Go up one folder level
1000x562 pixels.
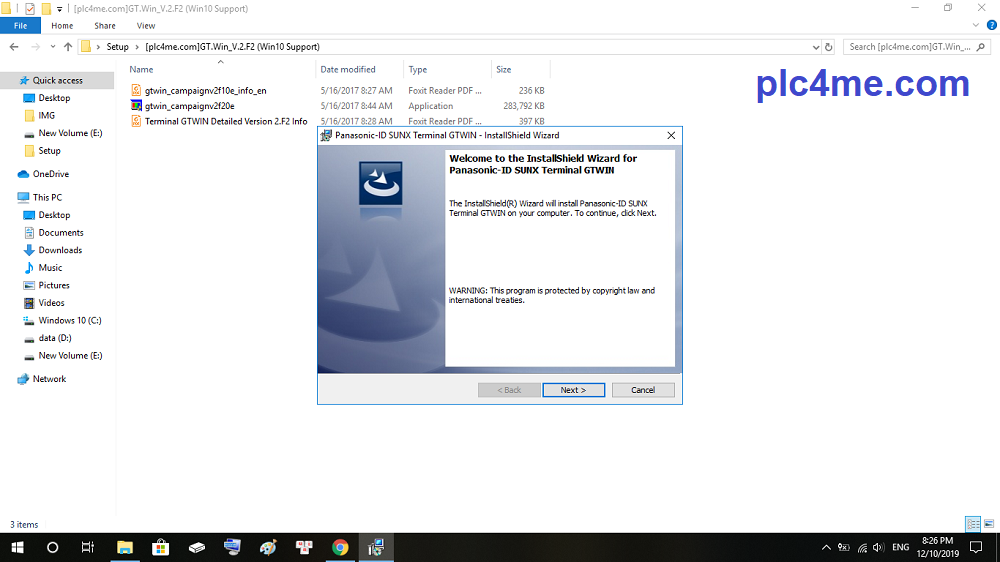point(68,47)
